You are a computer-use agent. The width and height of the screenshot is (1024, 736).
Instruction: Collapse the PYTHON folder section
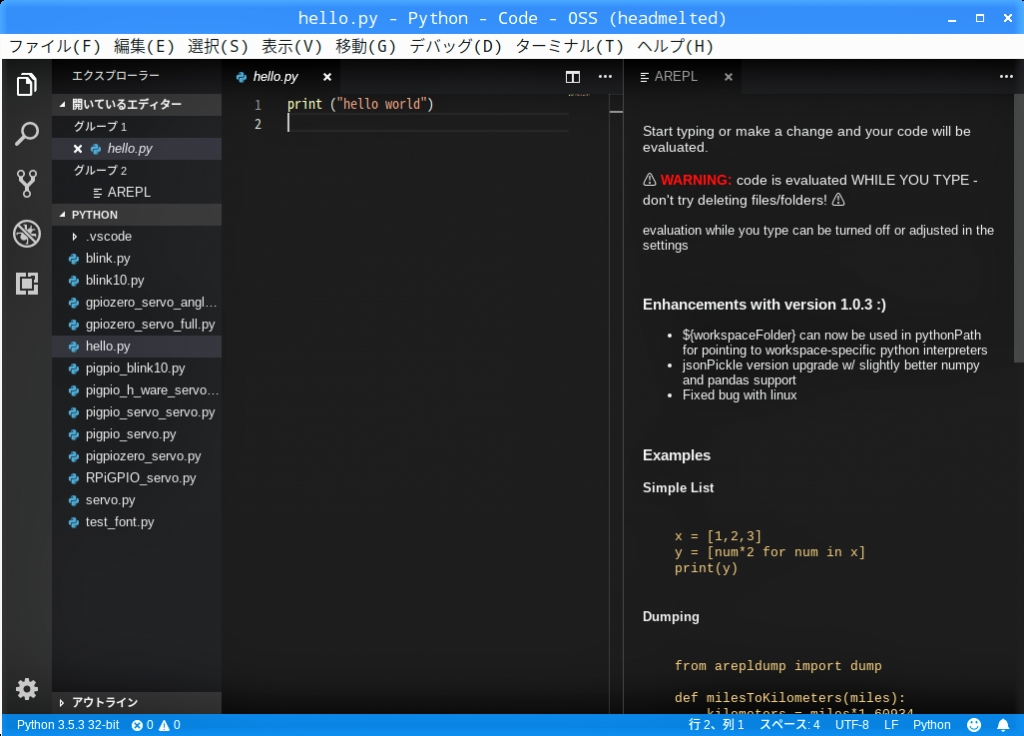pyautogui.click(x=63, y=215)
